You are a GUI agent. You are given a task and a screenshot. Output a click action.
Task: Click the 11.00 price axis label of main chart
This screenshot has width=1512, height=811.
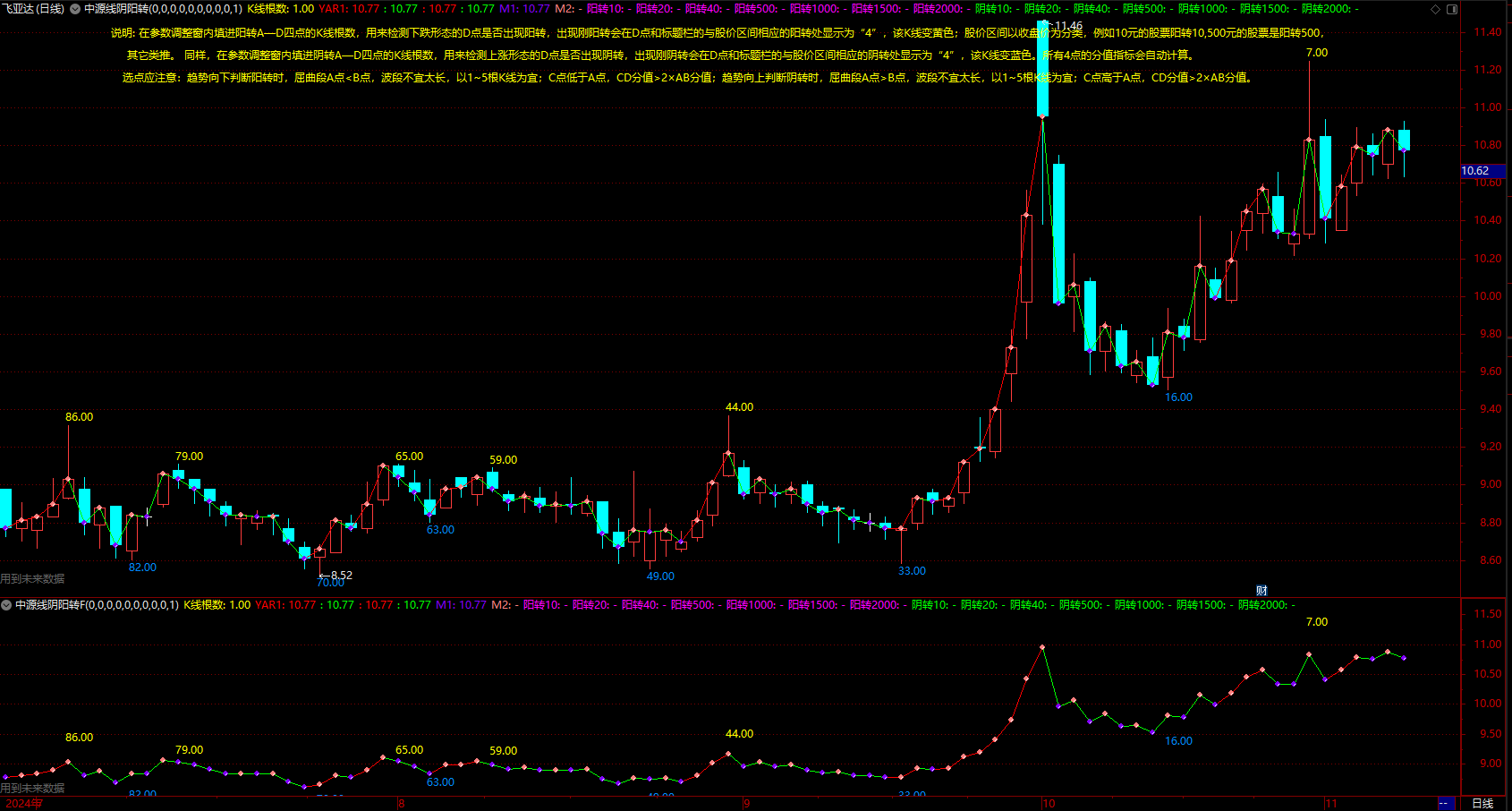[x=1488, y=107]
